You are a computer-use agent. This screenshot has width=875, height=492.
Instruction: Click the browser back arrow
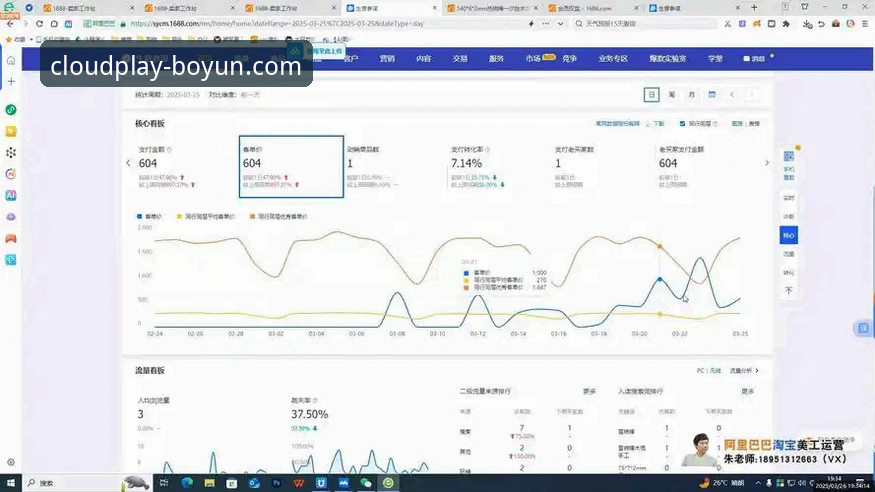(x=9, y=24)
